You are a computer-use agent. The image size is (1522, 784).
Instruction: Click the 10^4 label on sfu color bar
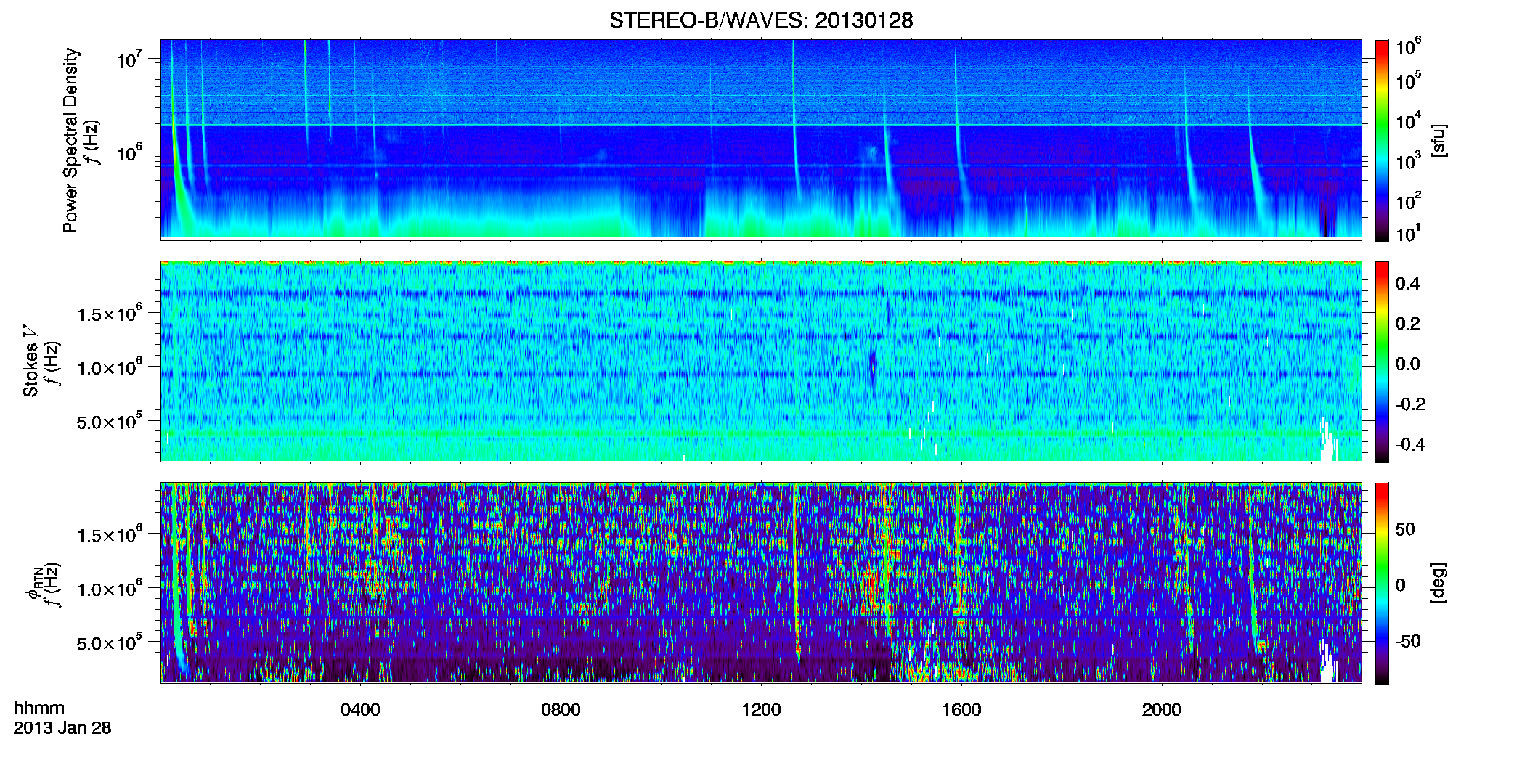coord(1408,121)
